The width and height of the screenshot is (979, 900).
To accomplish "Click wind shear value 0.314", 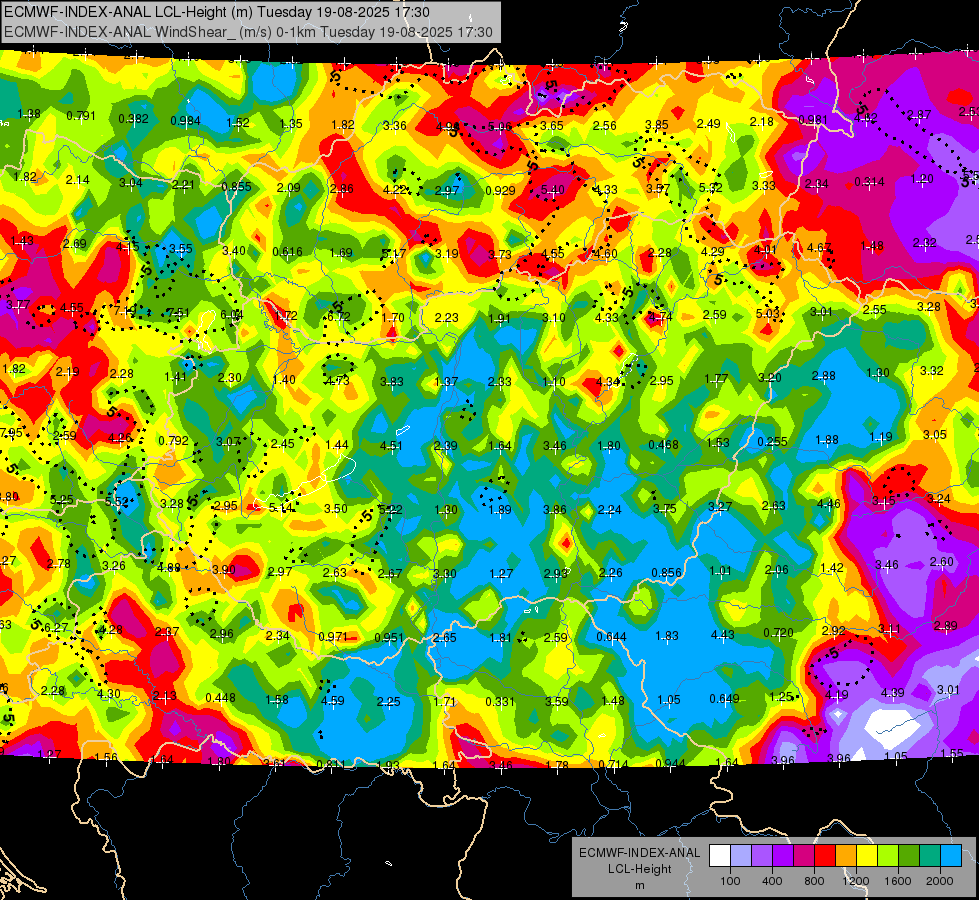I will point(869,182).
